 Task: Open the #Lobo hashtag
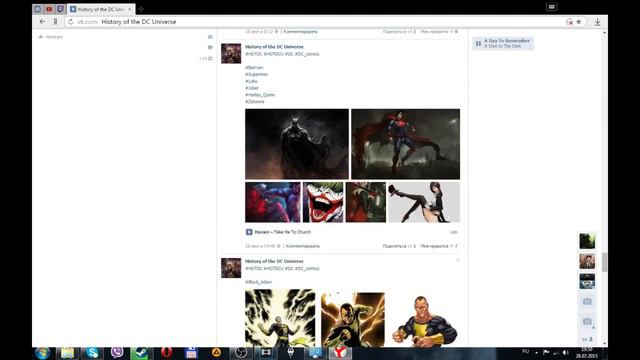coord(251,81)
